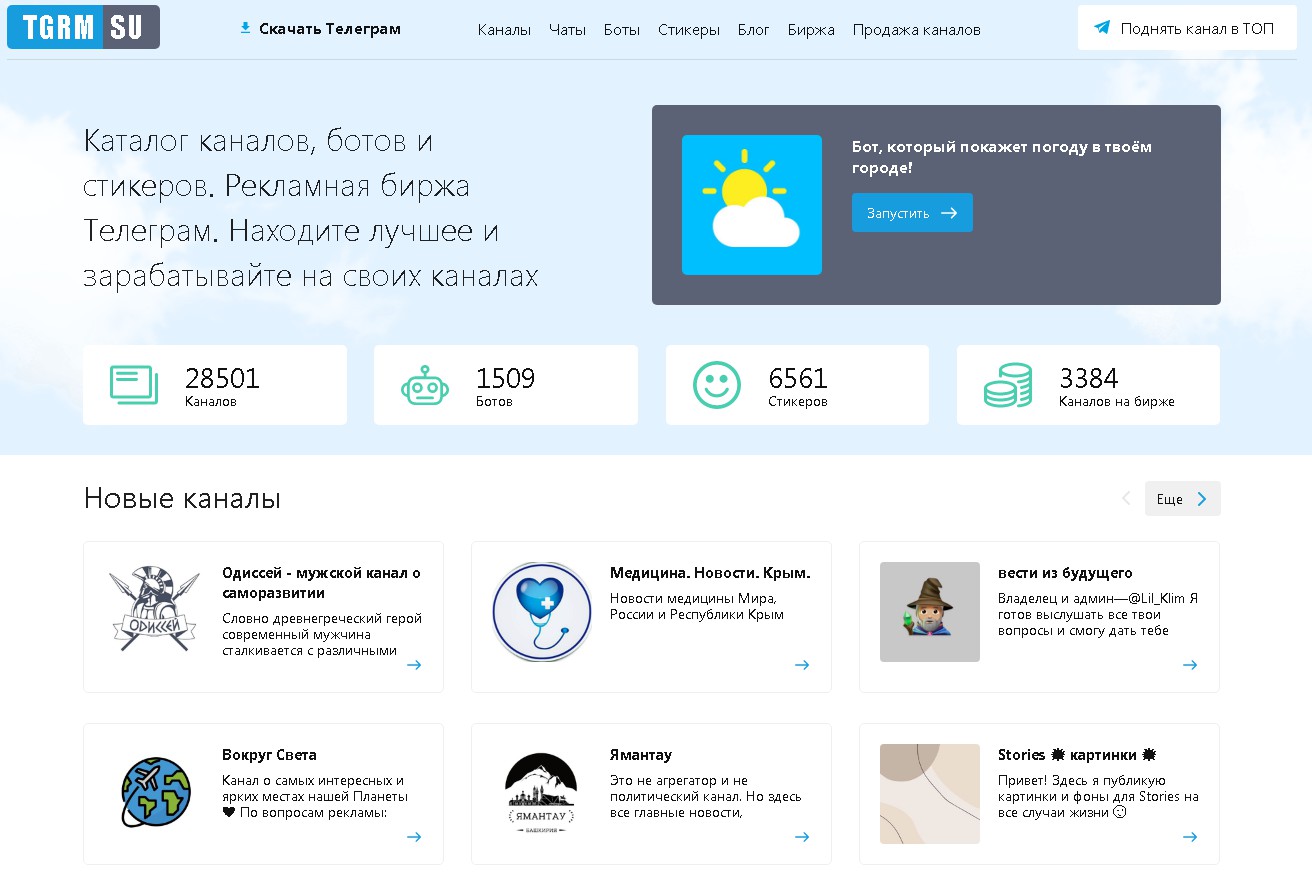Open the Ямантау mountain logo avatar
This screenshot has width=1312, height=885.
[x=541, y=794]
